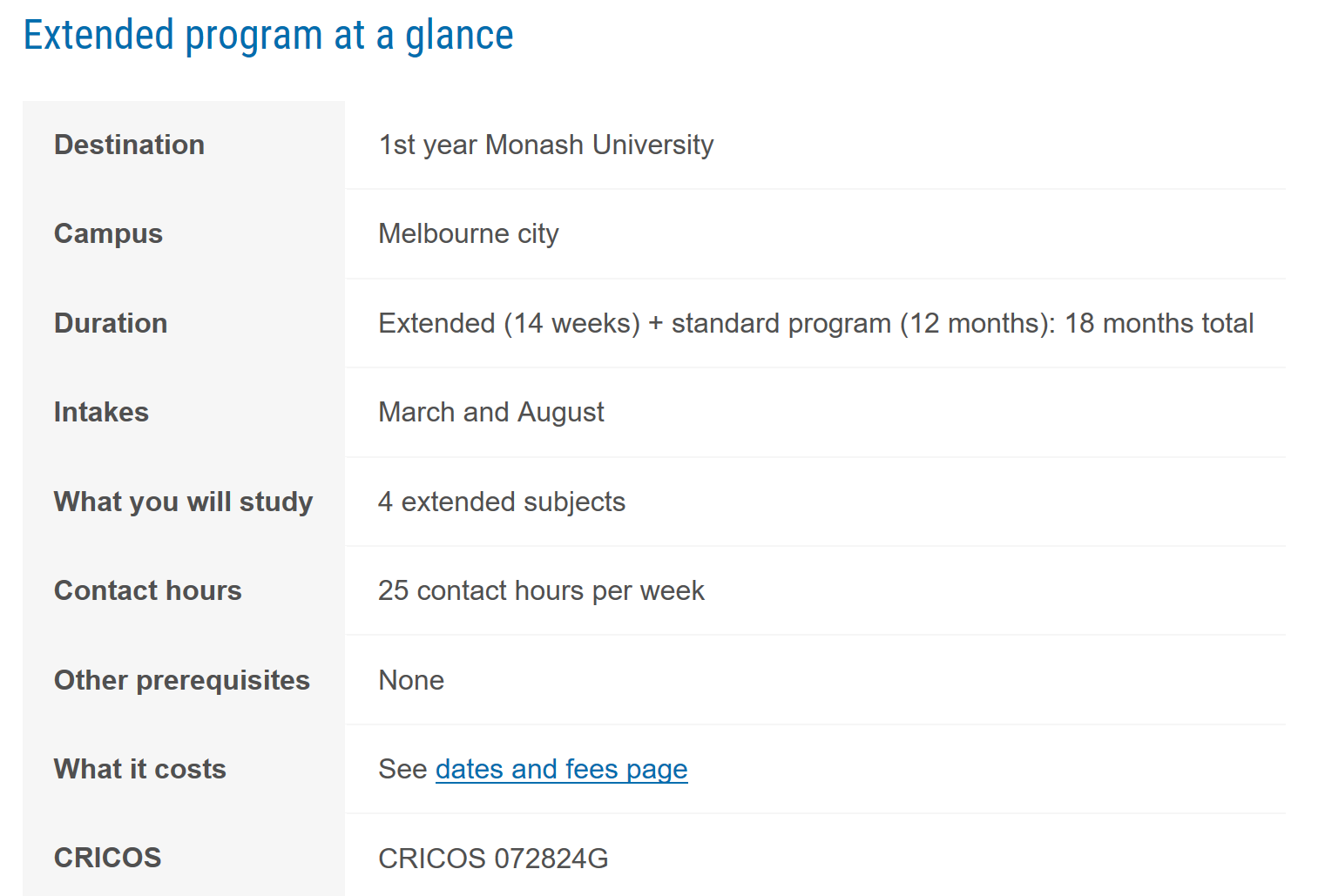Click "25 contact hours per week" text
The image size is (1325, 896).
coord(540,590)
